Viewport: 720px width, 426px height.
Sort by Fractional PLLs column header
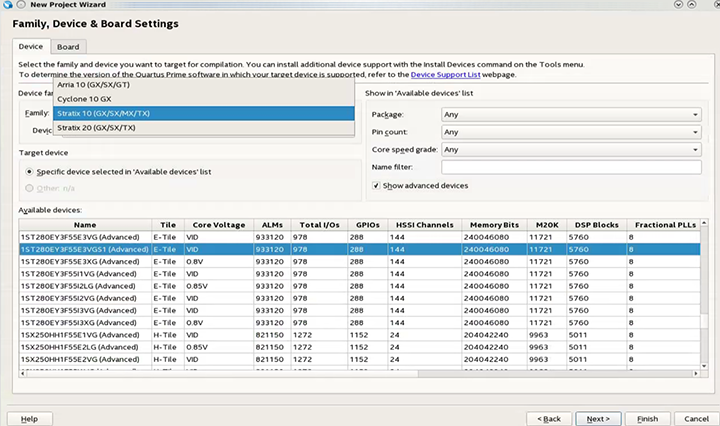tap(664, 225)
